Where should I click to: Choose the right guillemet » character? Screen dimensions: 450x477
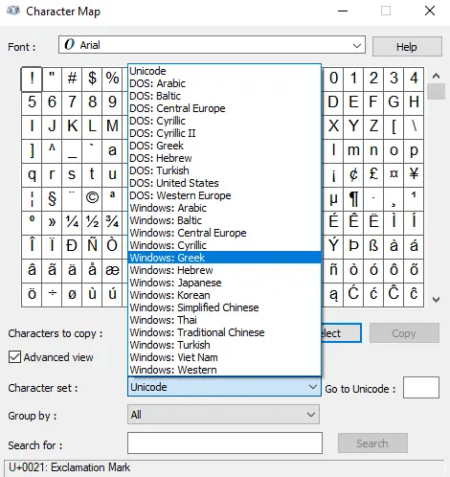click(52, 222)
